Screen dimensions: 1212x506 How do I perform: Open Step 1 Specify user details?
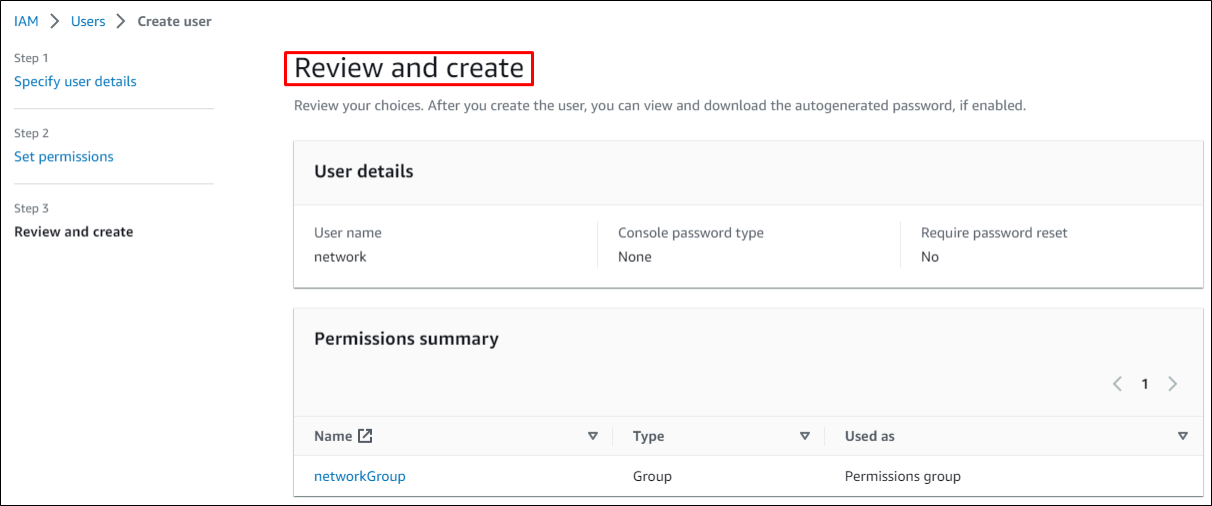click(x=75, y=81)
